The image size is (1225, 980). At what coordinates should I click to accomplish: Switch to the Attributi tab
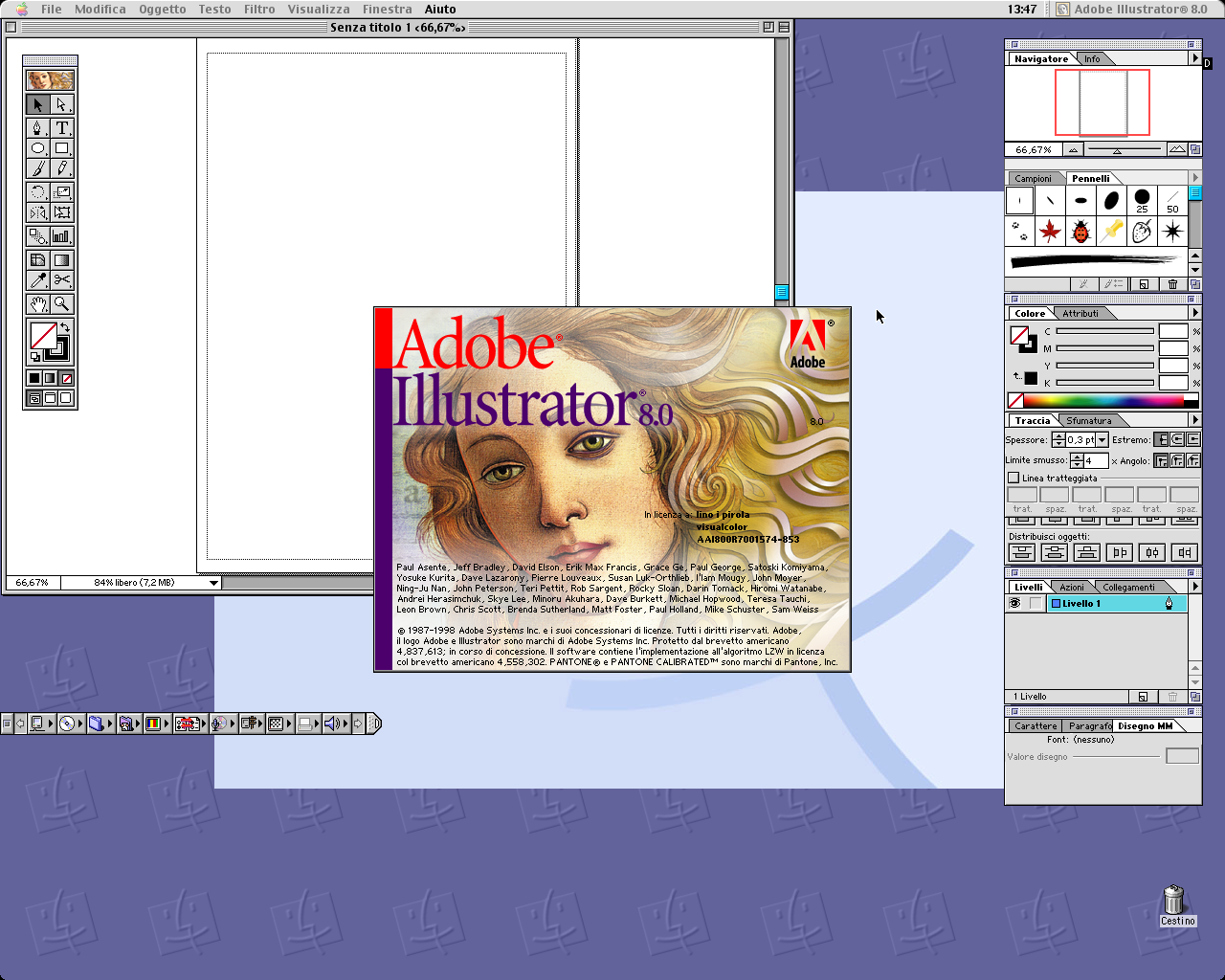(x=1080, y=314)
